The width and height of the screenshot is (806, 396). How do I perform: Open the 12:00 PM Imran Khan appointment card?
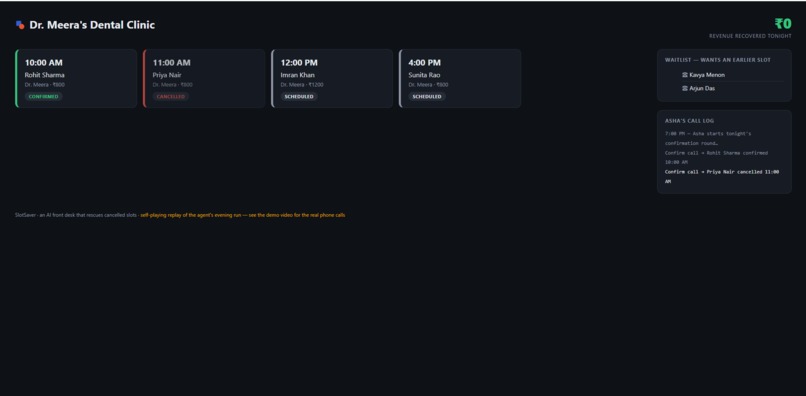(332, 78)
